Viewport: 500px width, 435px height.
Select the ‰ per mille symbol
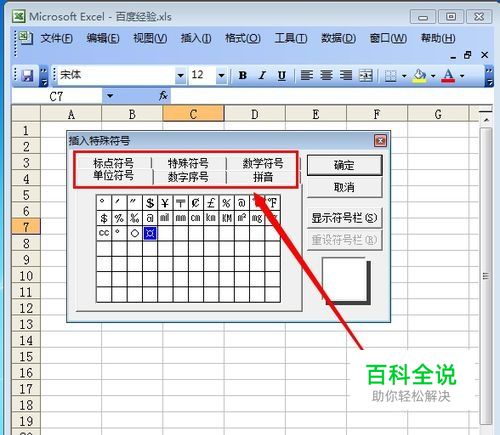(134, 218)
